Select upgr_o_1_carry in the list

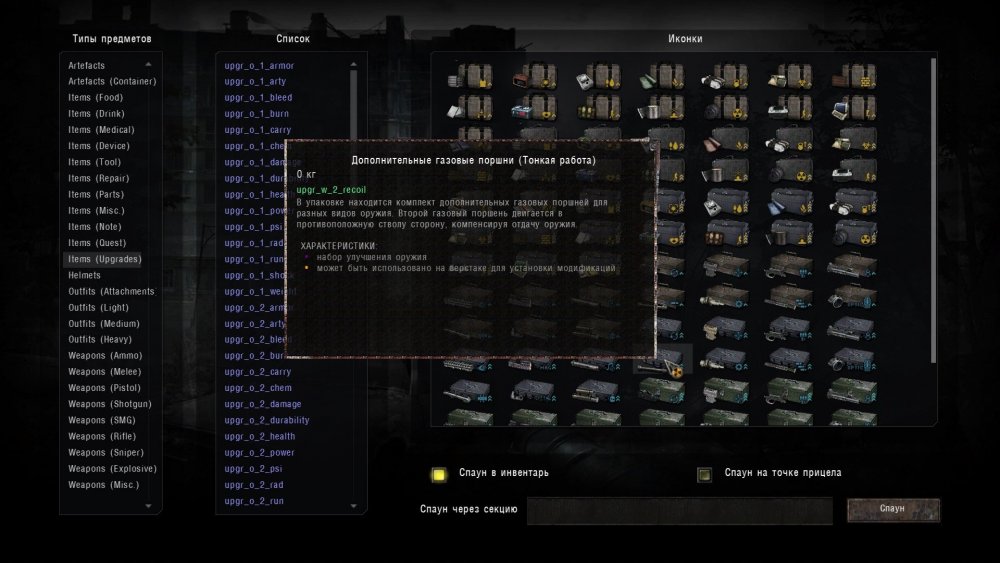(x=258, y=129)
